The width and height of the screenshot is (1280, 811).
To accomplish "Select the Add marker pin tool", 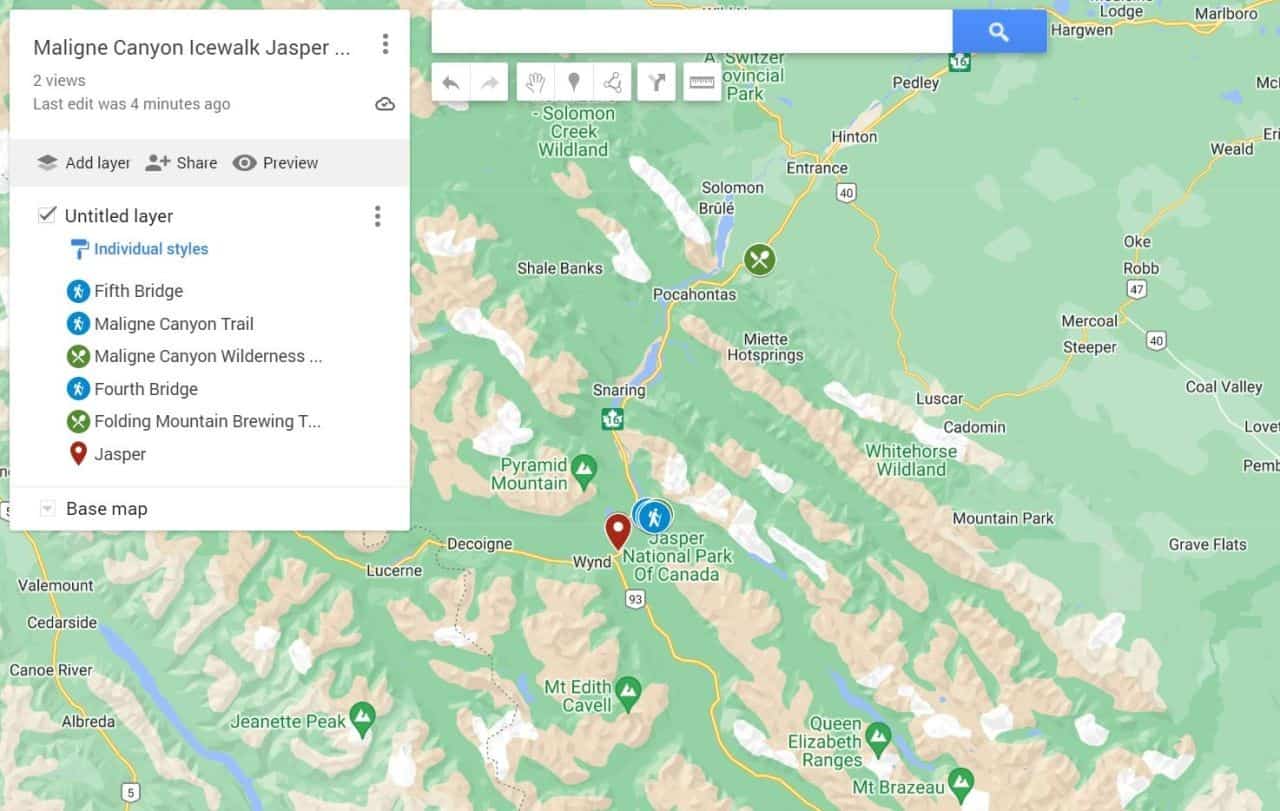I will (574, 83).
